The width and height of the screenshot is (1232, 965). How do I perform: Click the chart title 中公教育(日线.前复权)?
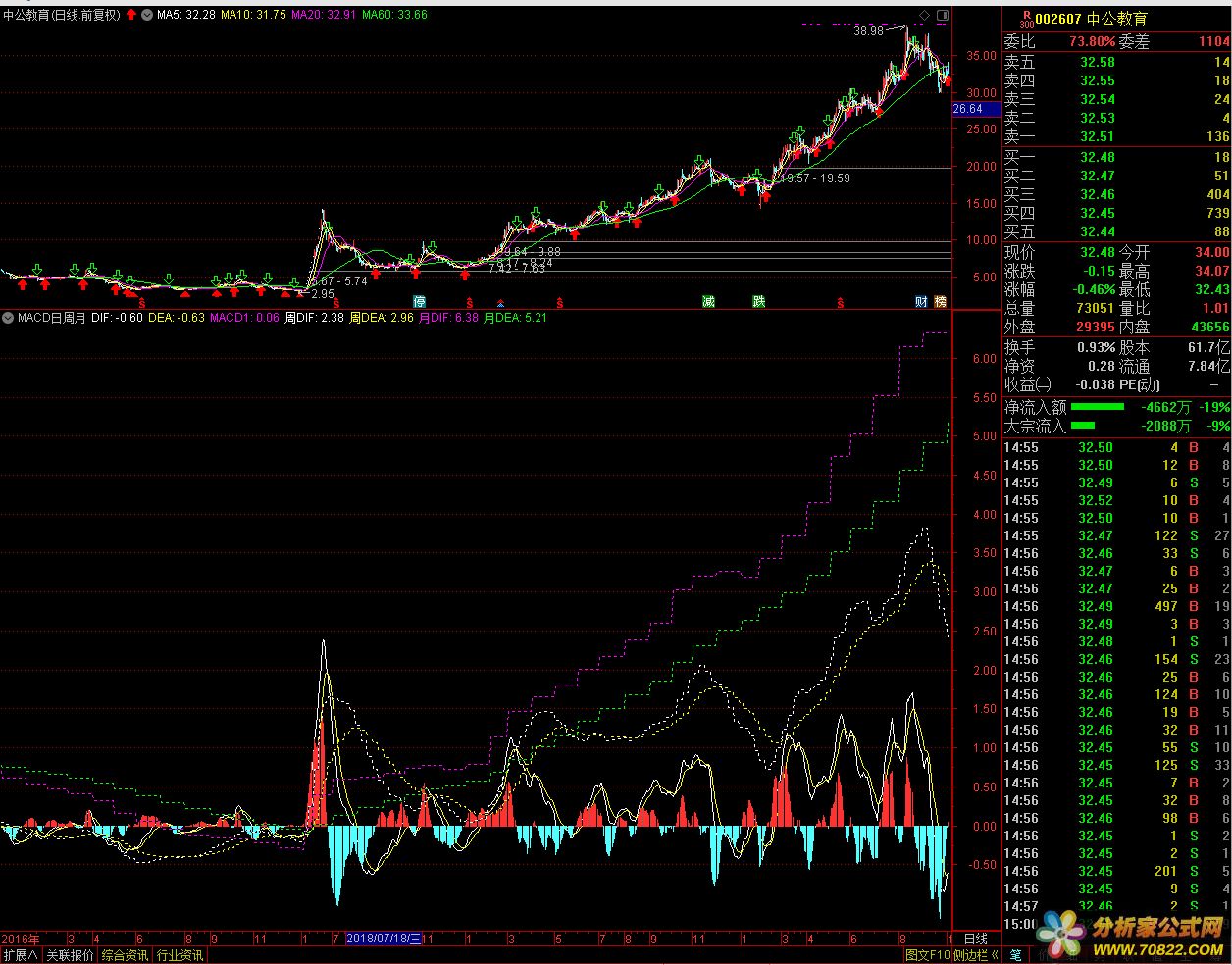[63, 15]
